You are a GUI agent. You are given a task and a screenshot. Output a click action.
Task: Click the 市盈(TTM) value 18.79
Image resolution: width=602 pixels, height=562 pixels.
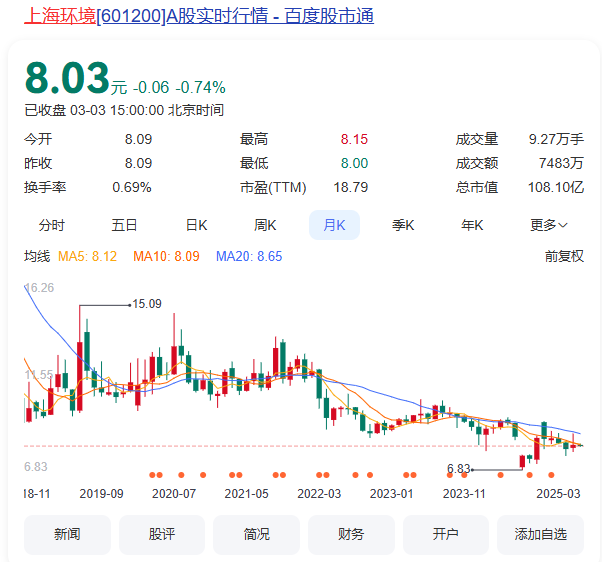[x=351, y=187]
